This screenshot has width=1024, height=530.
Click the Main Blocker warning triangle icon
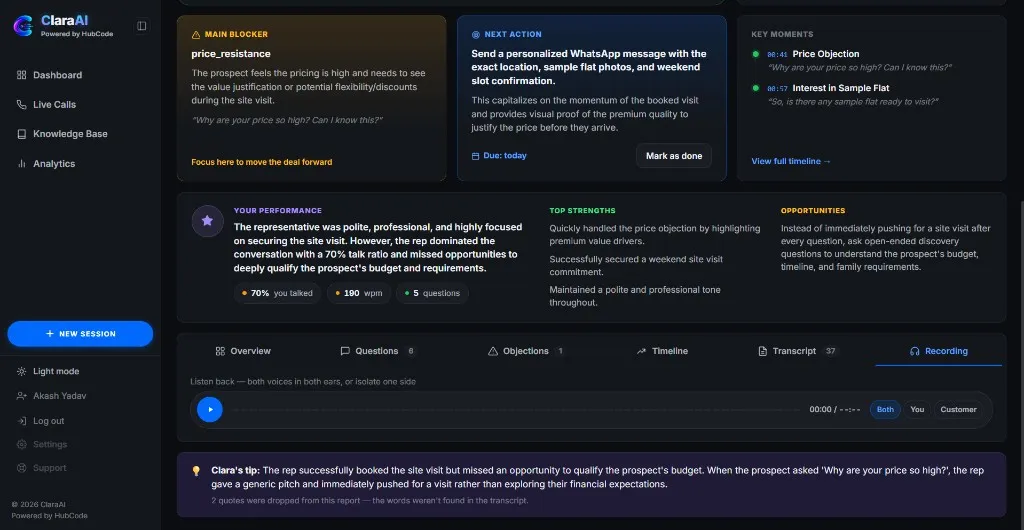[196, 35]
